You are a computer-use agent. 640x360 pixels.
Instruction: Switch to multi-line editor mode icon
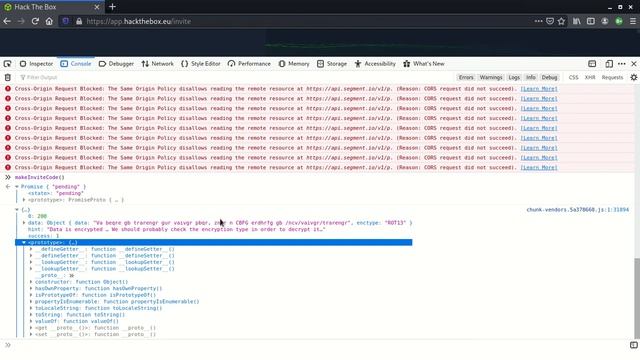633,345
